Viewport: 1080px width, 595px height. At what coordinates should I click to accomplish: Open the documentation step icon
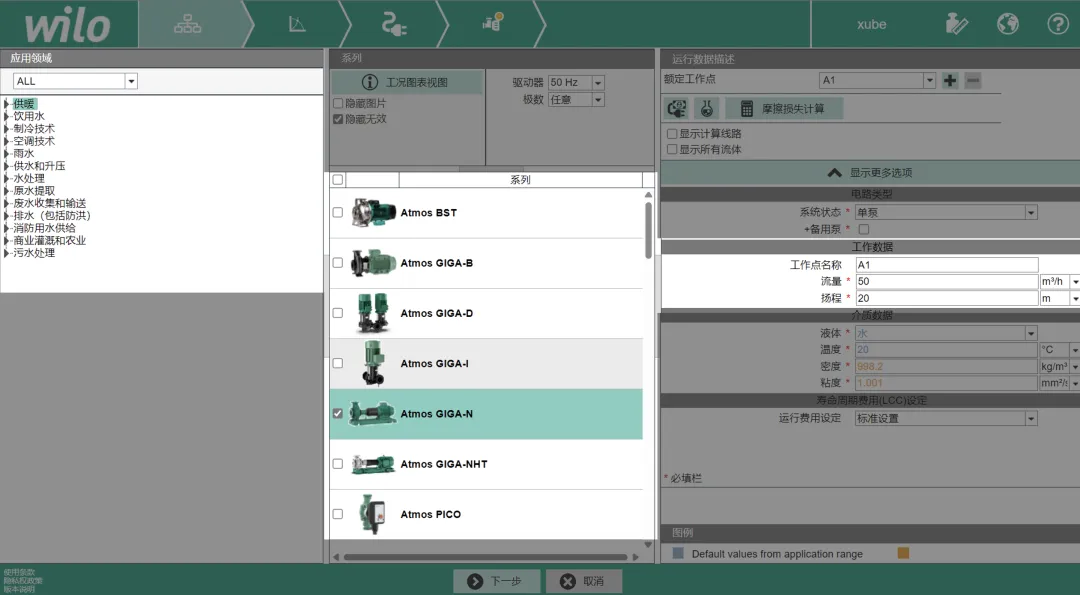click(x=492, y=23)
